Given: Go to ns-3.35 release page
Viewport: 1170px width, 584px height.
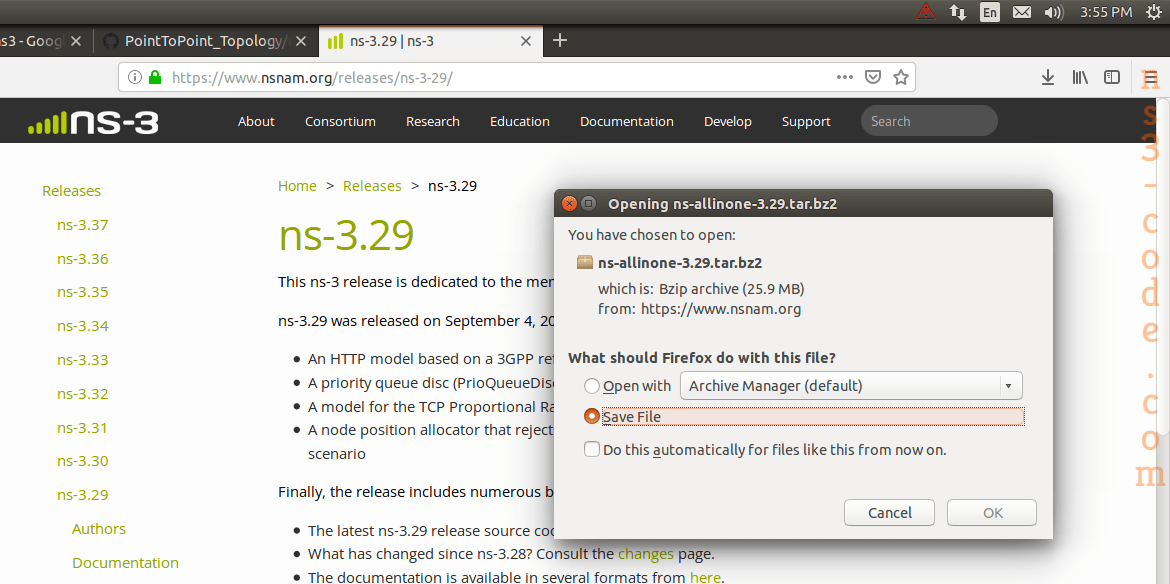Looking at the screenshot, I should (x=83, y=292).
